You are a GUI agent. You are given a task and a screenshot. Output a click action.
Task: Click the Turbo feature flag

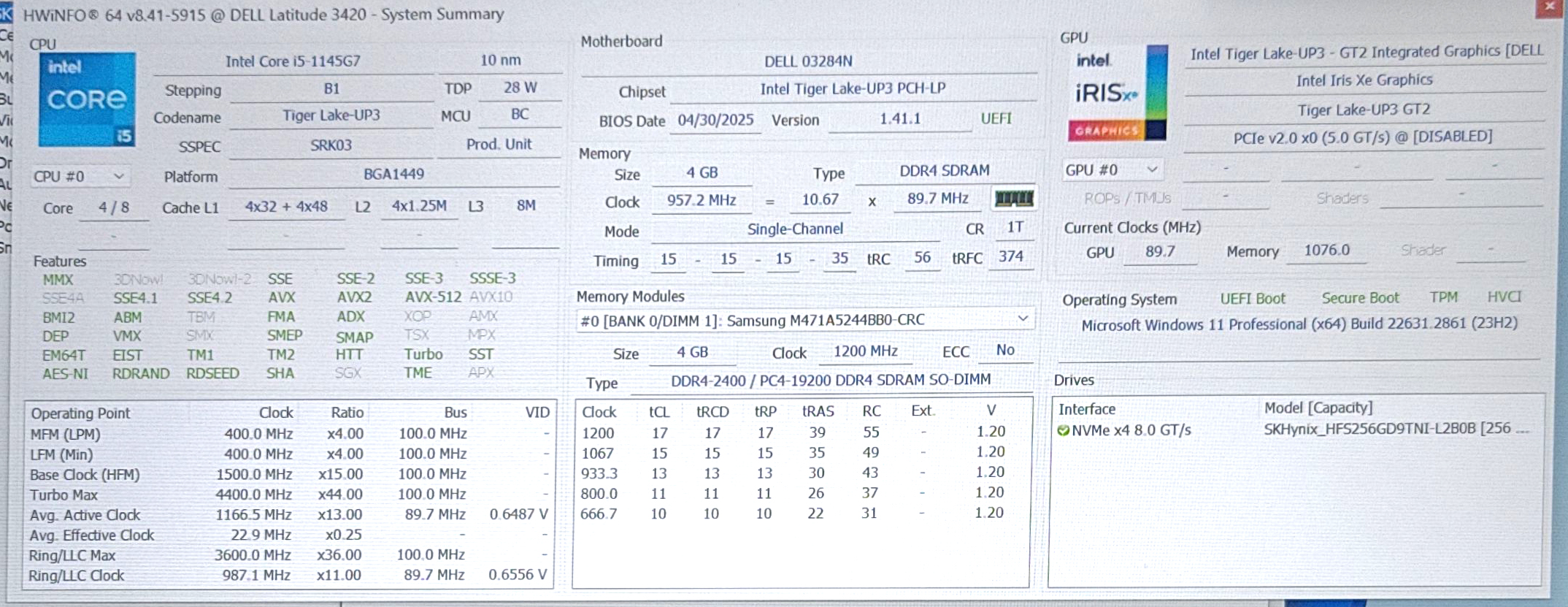coord(423,354)
